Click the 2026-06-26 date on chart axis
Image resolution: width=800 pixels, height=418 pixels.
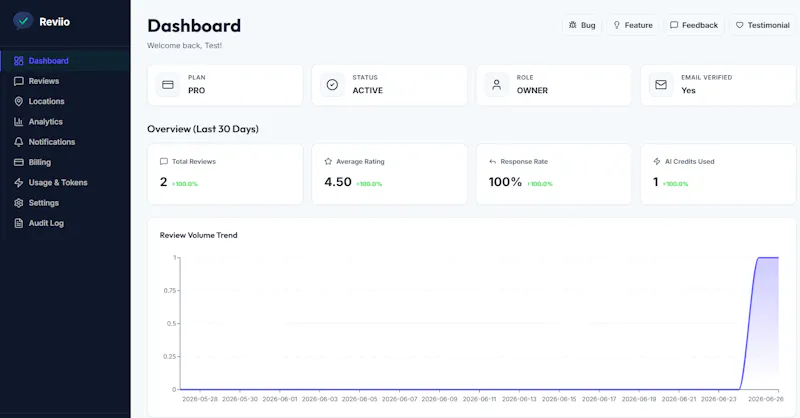pos(765,399)
